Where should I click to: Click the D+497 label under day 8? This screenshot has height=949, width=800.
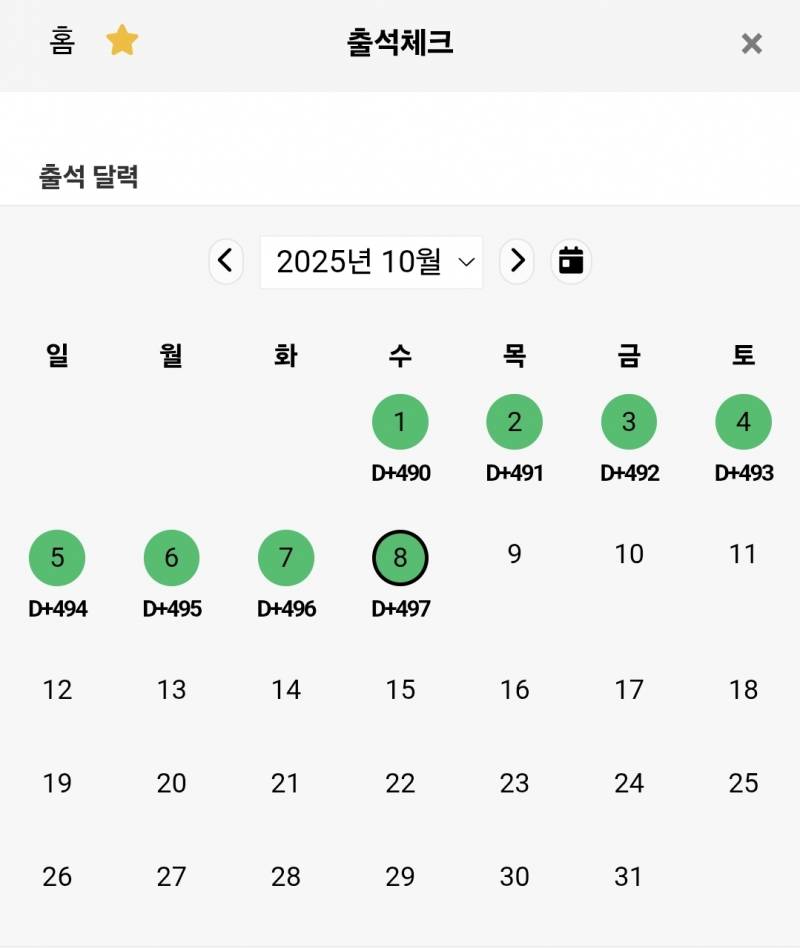click(x=401, y=608)
